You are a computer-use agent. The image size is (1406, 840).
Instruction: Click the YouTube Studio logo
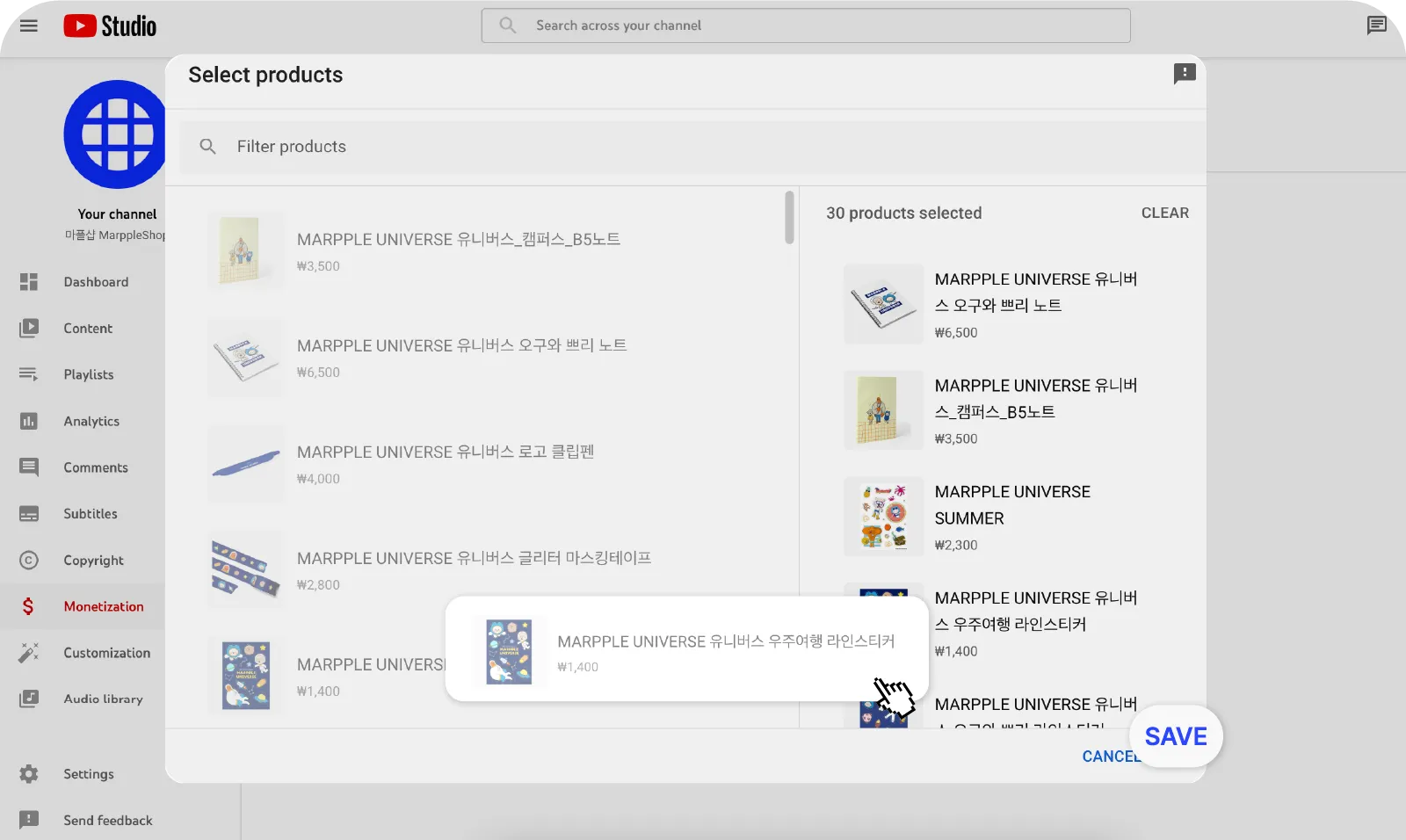(110, 26)
